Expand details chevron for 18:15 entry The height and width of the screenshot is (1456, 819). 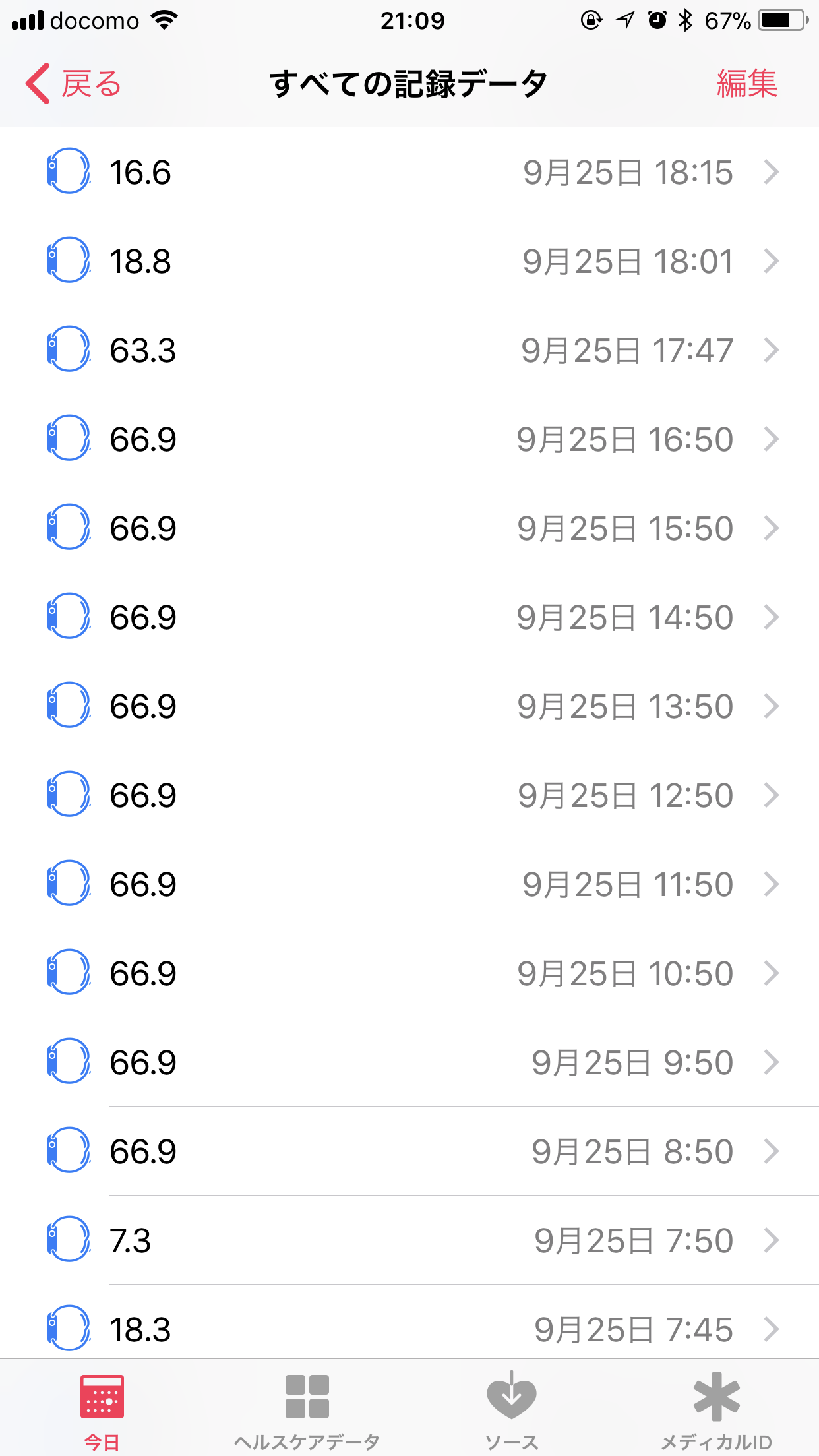pos(772,172)
